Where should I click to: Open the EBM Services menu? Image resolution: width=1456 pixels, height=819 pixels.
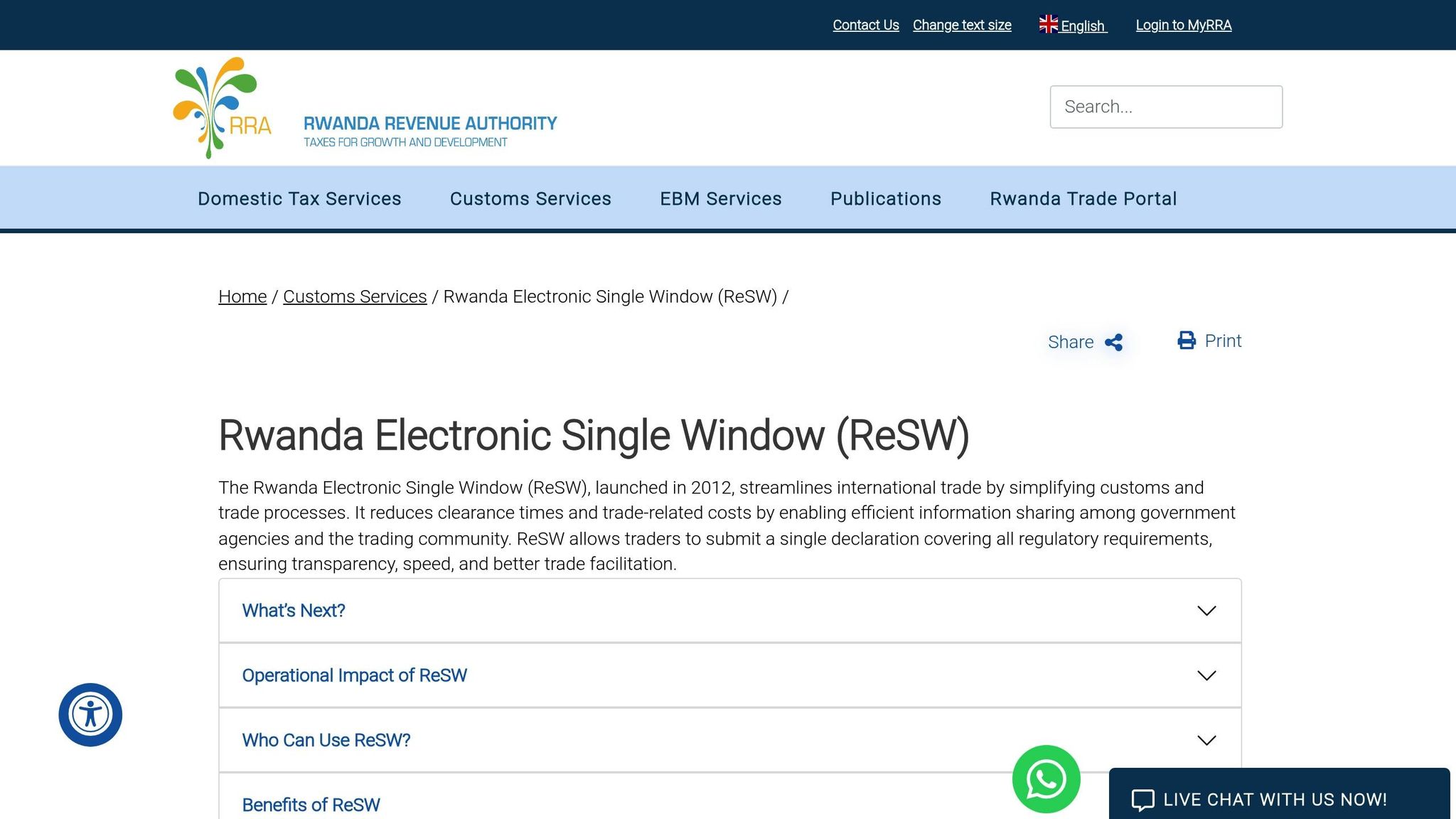click(x=720, y=198)
